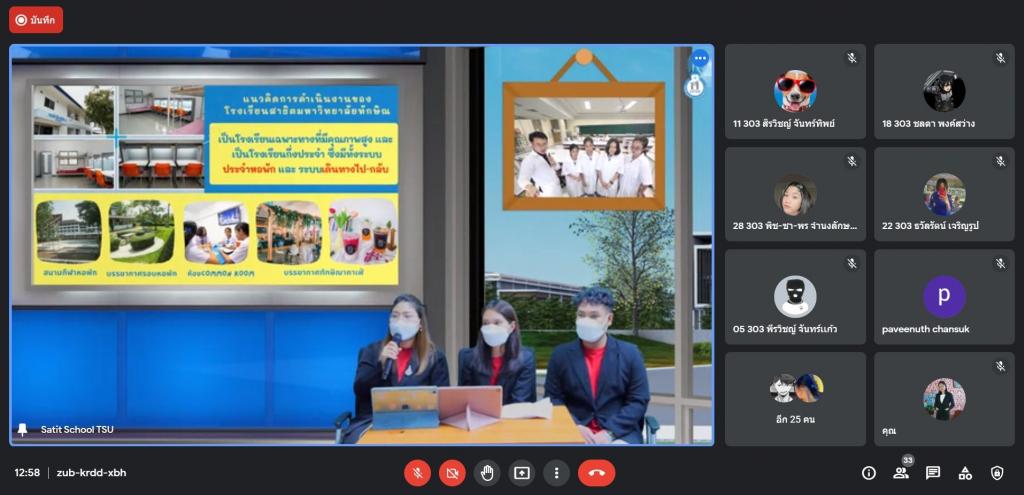
Task: Open the 'อีก 25 คน' more participants tile
Action: coord(795,399)
